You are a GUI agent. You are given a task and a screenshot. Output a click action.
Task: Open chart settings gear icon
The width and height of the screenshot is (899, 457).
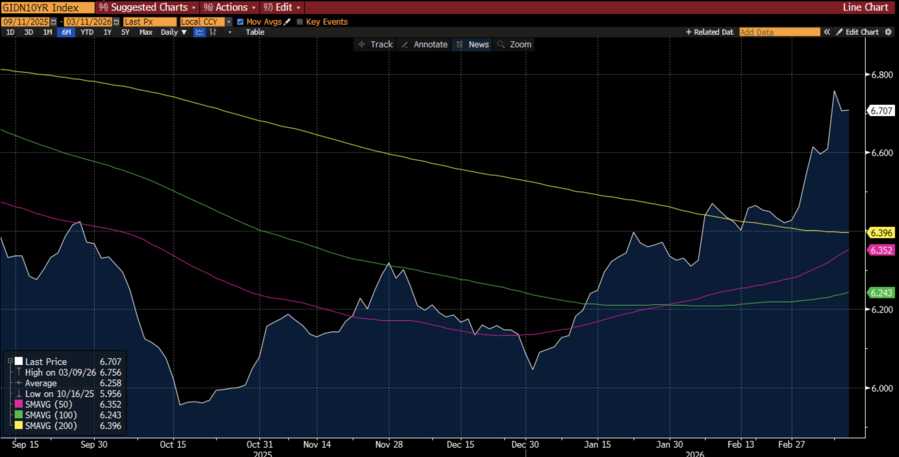(886, 32)
